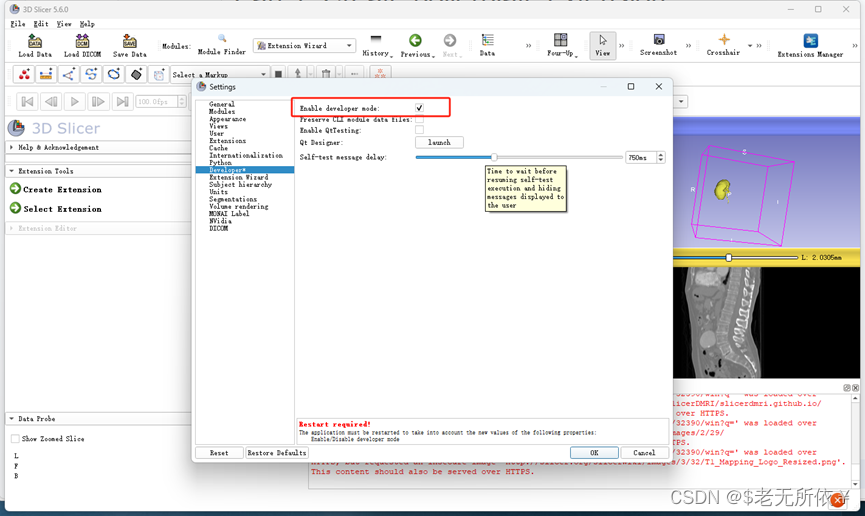Select Python settings page
The image size is (865, 516).
(x=220, y=162)
